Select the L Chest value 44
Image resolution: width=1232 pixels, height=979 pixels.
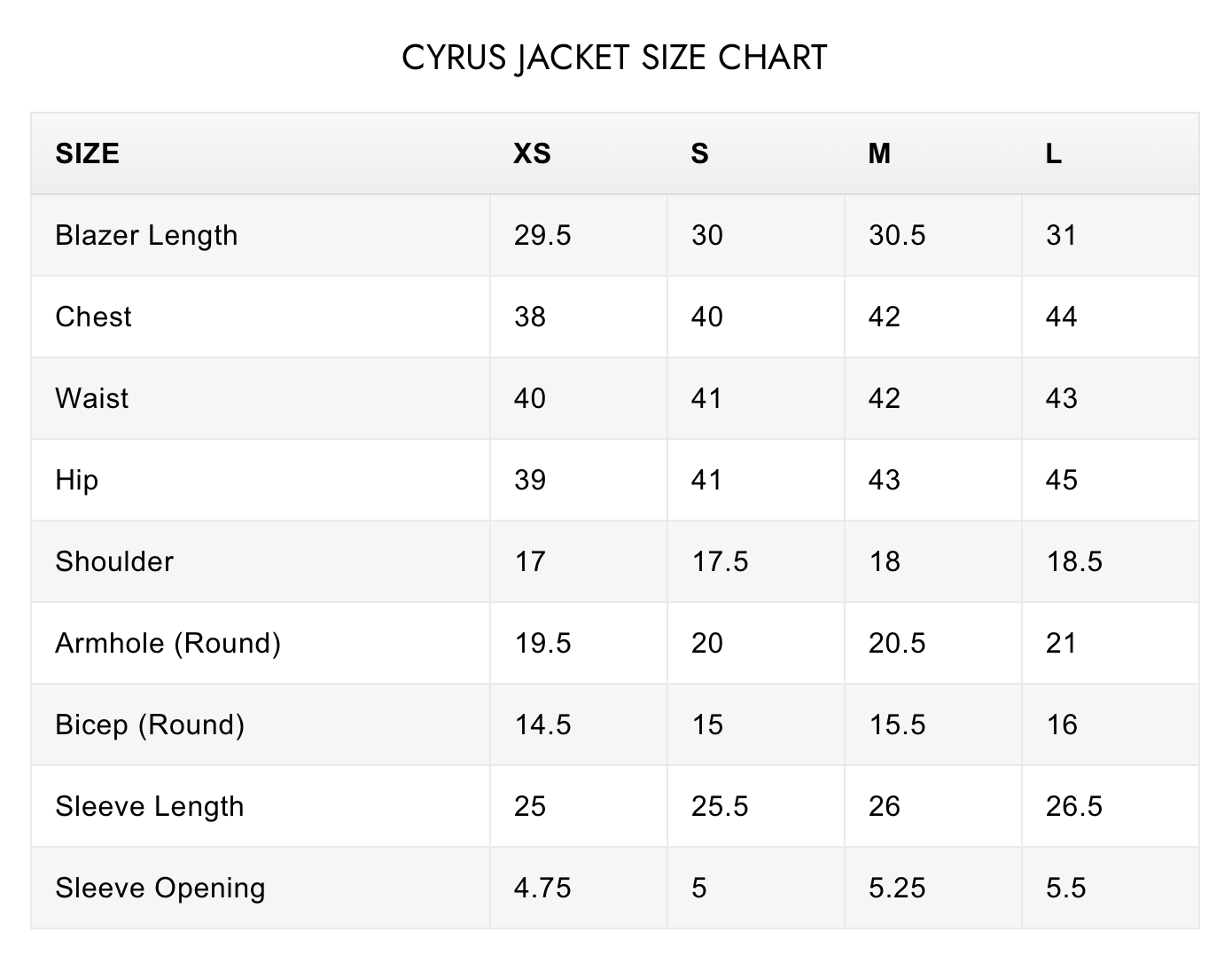[1061, 317]
